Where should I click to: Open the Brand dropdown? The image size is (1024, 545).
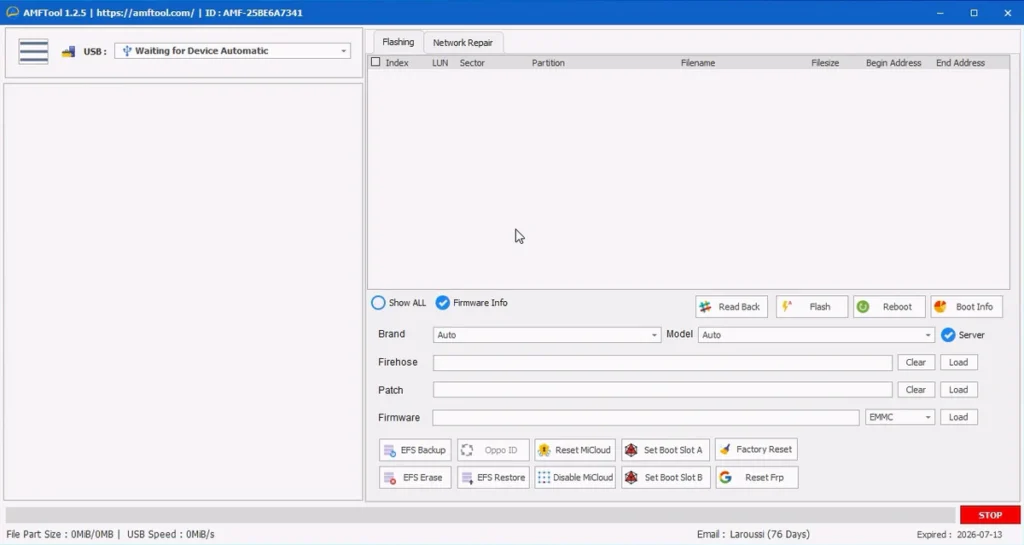point(547,335)
